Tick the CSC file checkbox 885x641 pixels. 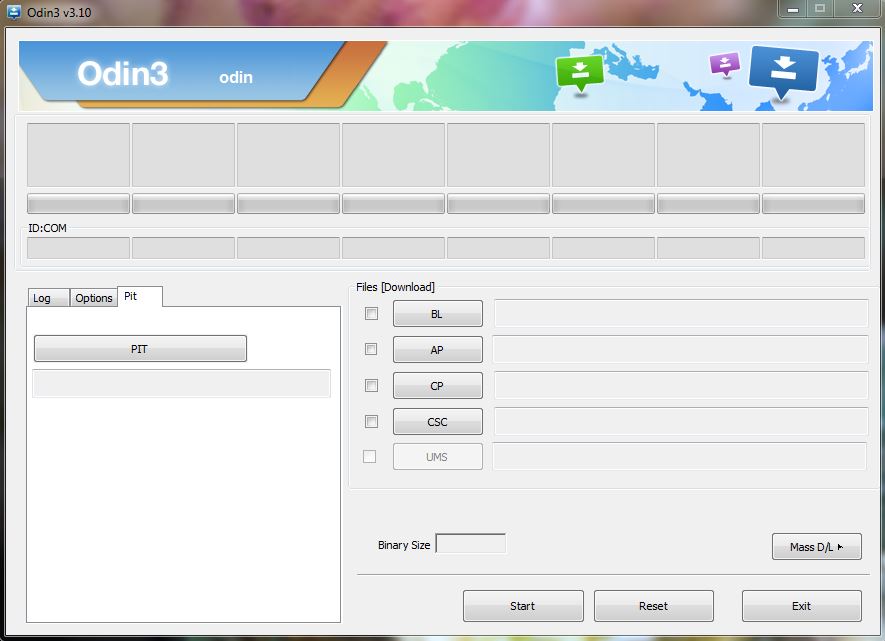tap(371, 422)
